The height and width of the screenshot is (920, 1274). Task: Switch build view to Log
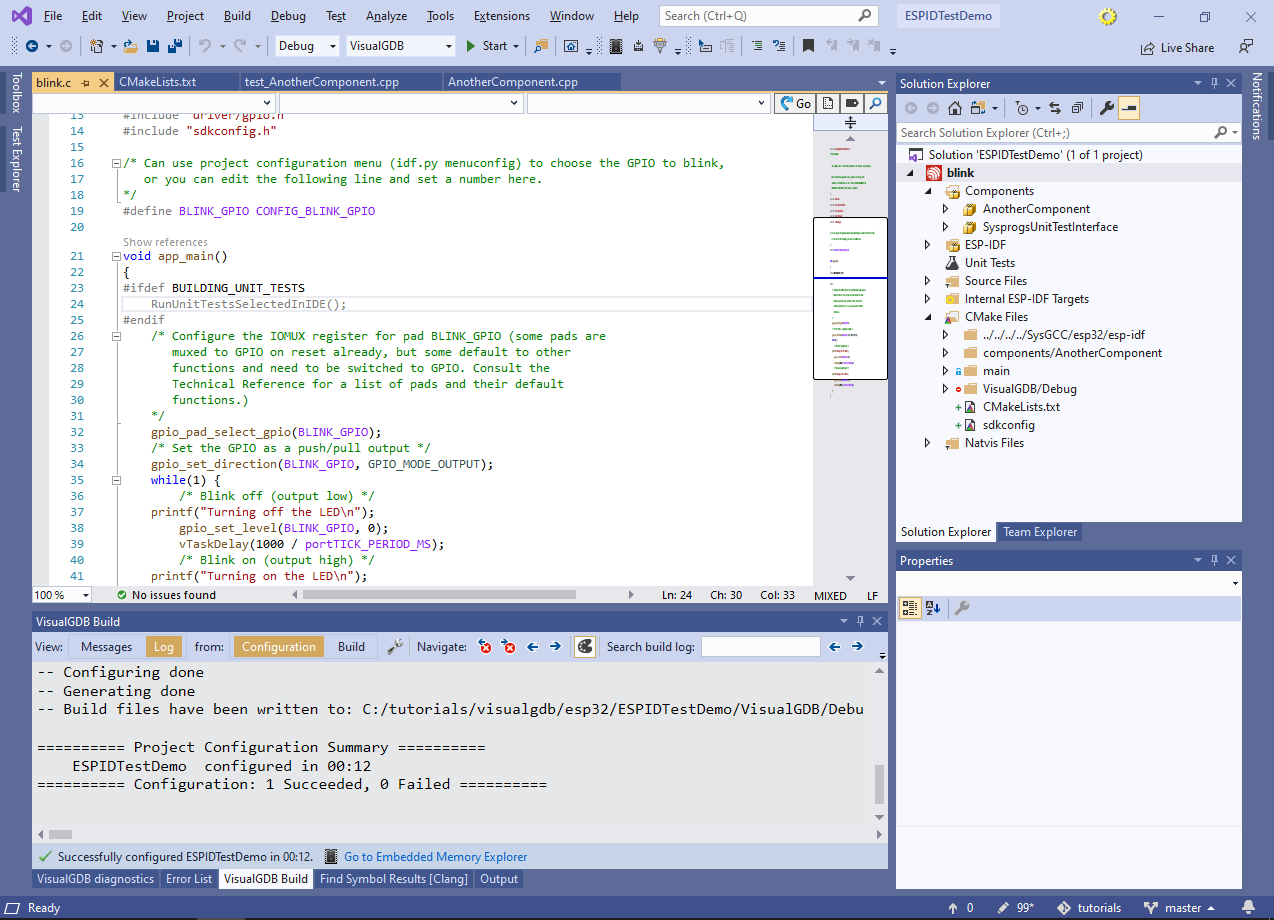coord(163,647)
